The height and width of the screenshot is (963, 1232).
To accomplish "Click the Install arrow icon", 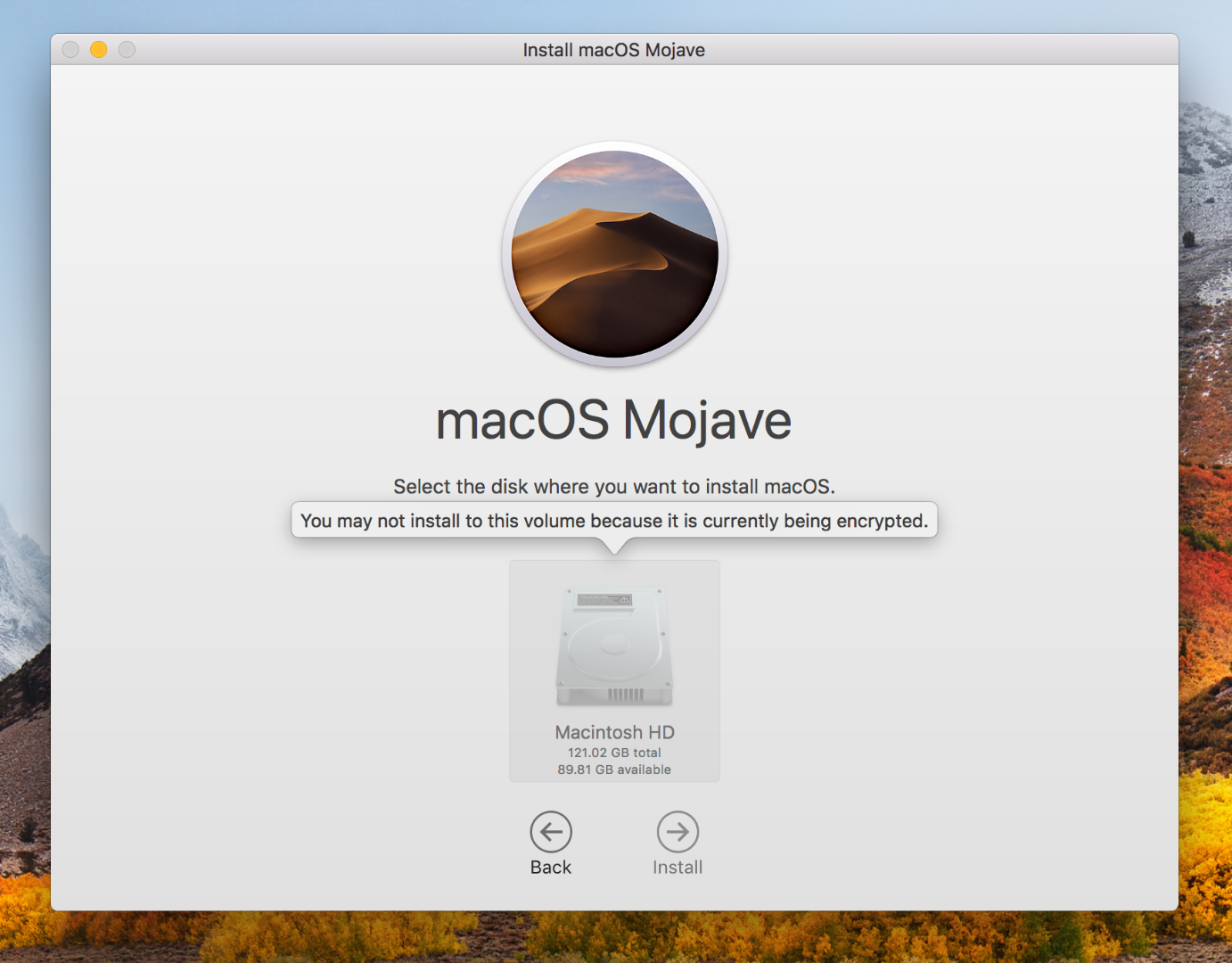I will (x=678, y=832).
